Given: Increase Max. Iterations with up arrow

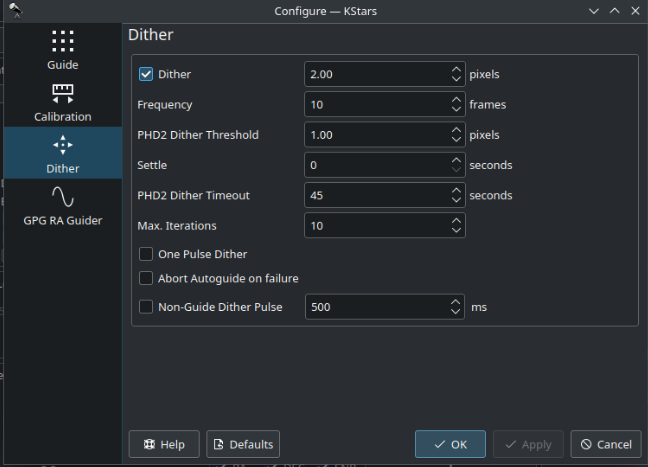Looking at the screenshot, I should (456, 221).
